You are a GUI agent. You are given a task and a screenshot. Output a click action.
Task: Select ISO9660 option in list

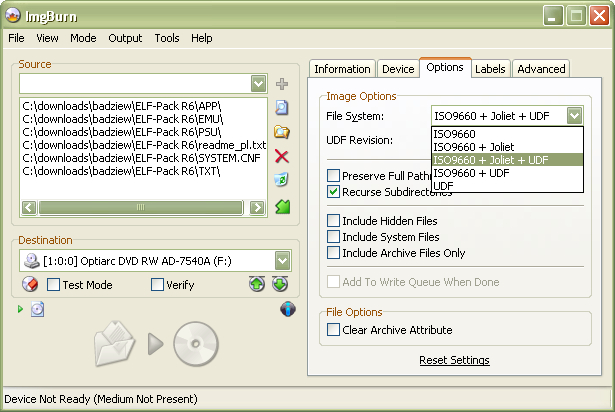[x=507, y=134]
